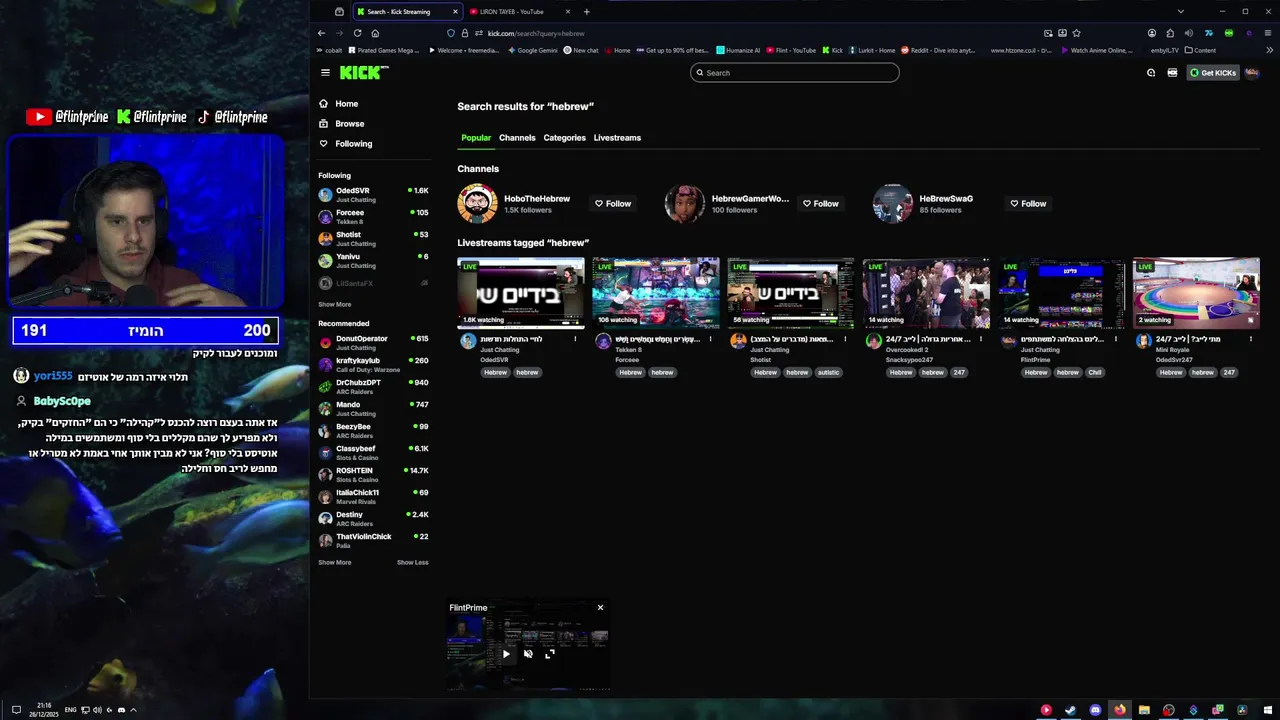The image size is (1280, 720).
Task: Go to browser home page
Action: point(375,33)
